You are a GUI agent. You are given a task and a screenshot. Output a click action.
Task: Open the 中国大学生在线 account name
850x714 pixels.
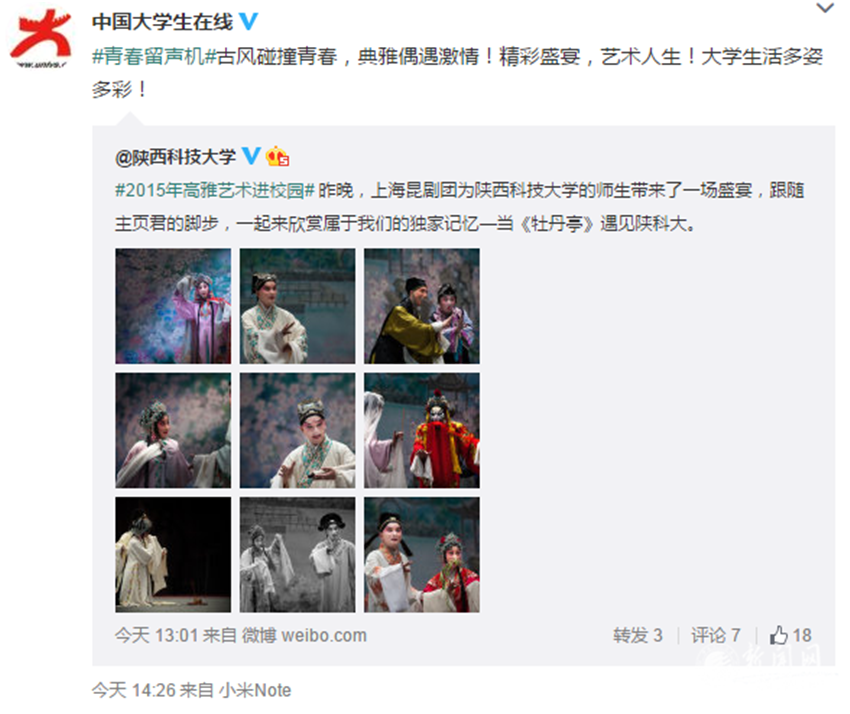pos(162,22)
